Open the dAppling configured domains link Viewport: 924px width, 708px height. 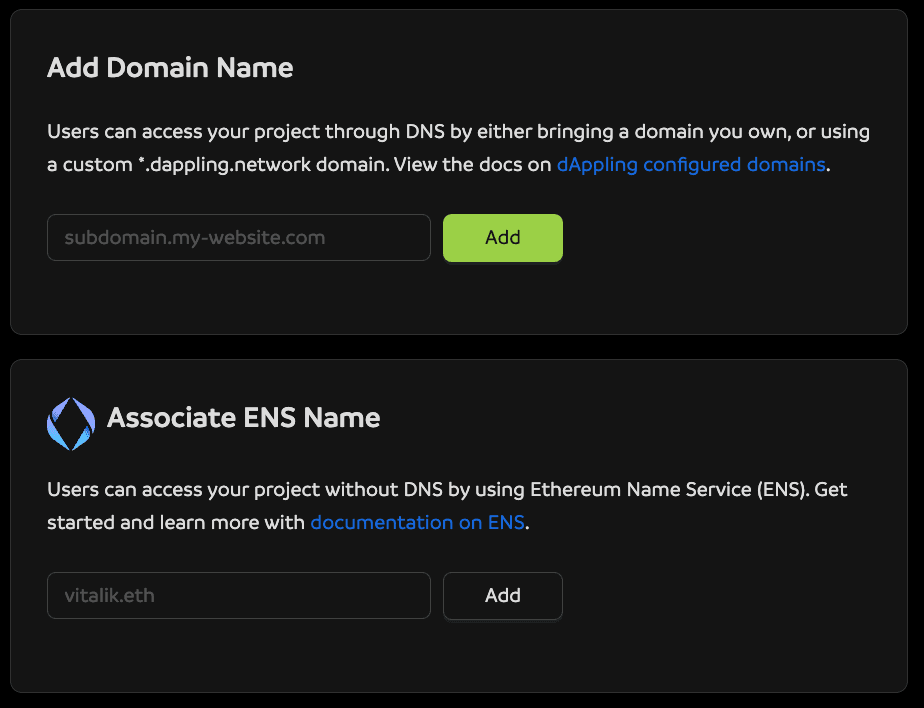(x=691, y=164)
